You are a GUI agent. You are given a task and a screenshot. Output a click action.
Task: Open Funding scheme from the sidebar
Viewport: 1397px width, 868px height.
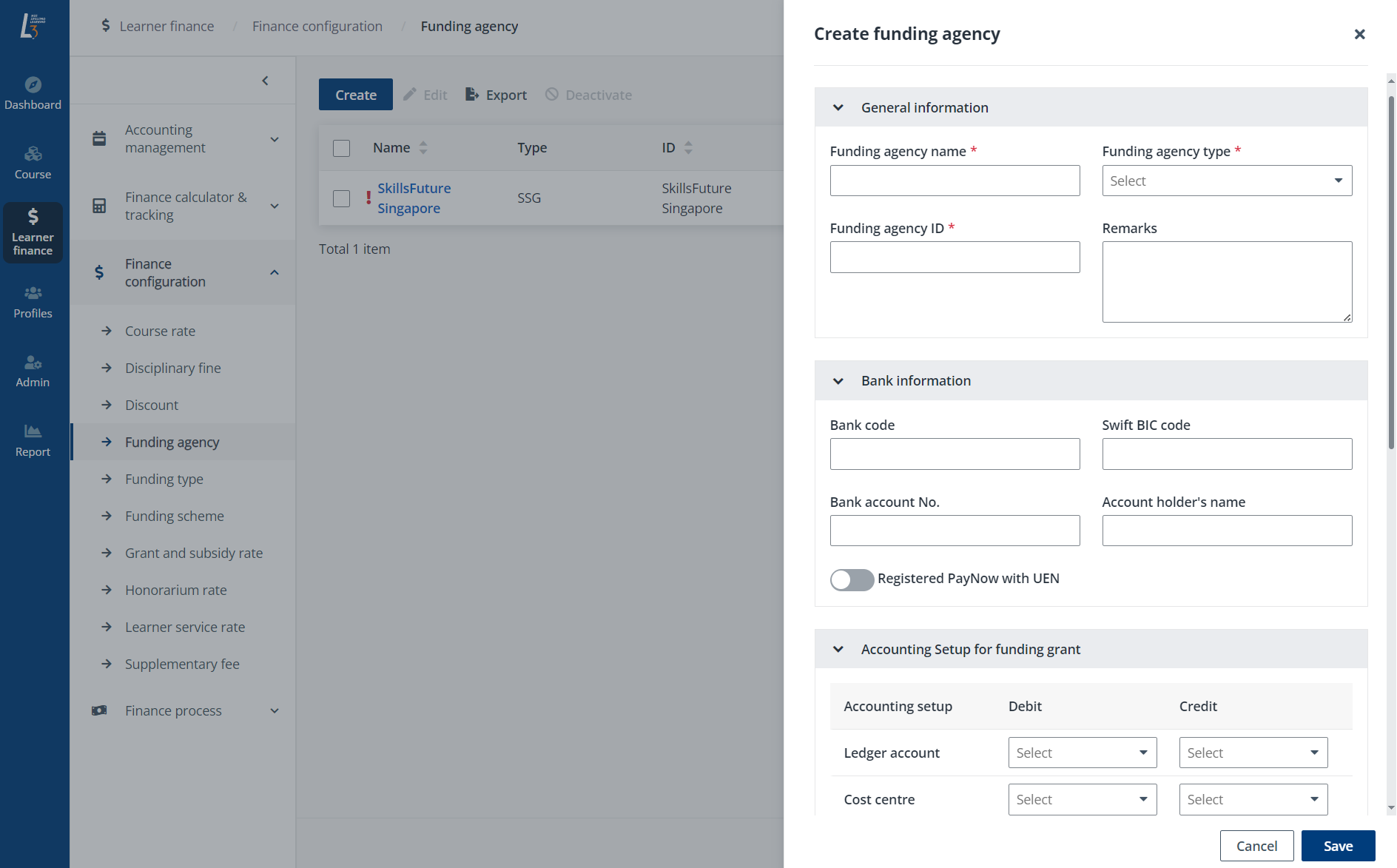(x=175, y=516)
